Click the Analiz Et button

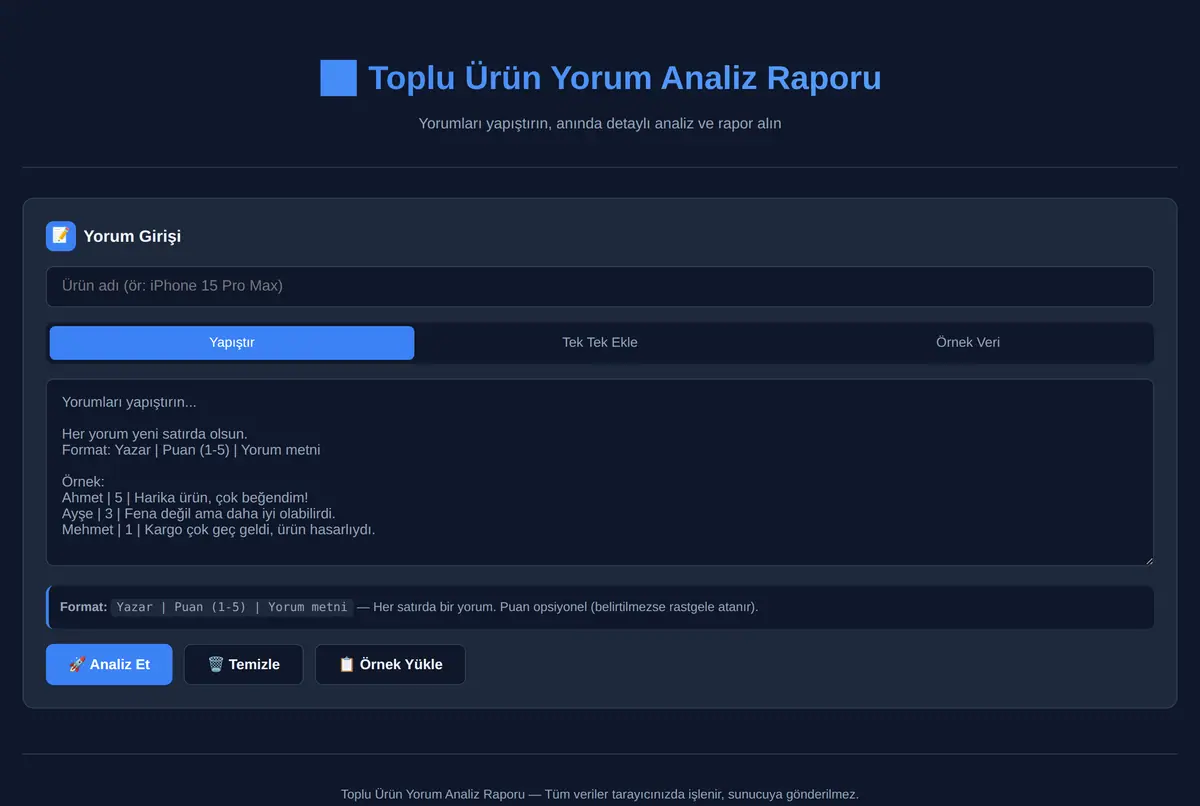(109, 664)
